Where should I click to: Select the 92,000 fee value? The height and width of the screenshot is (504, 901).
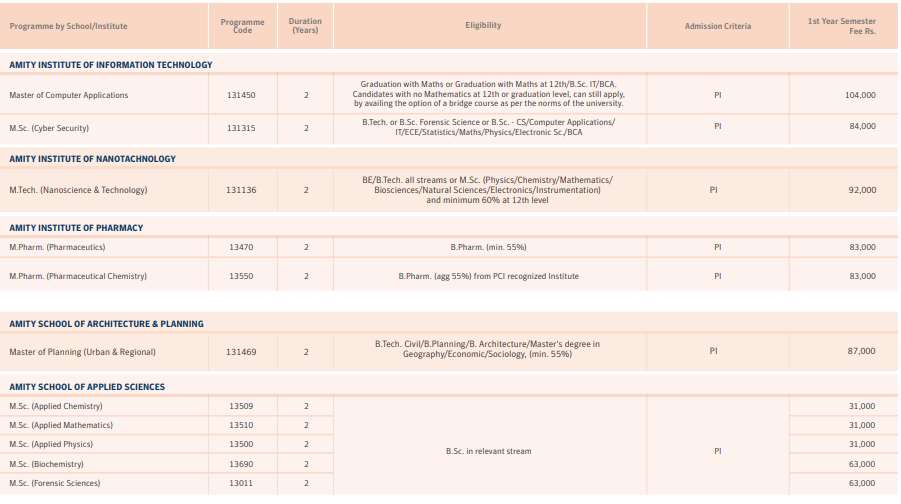point(863,190)
